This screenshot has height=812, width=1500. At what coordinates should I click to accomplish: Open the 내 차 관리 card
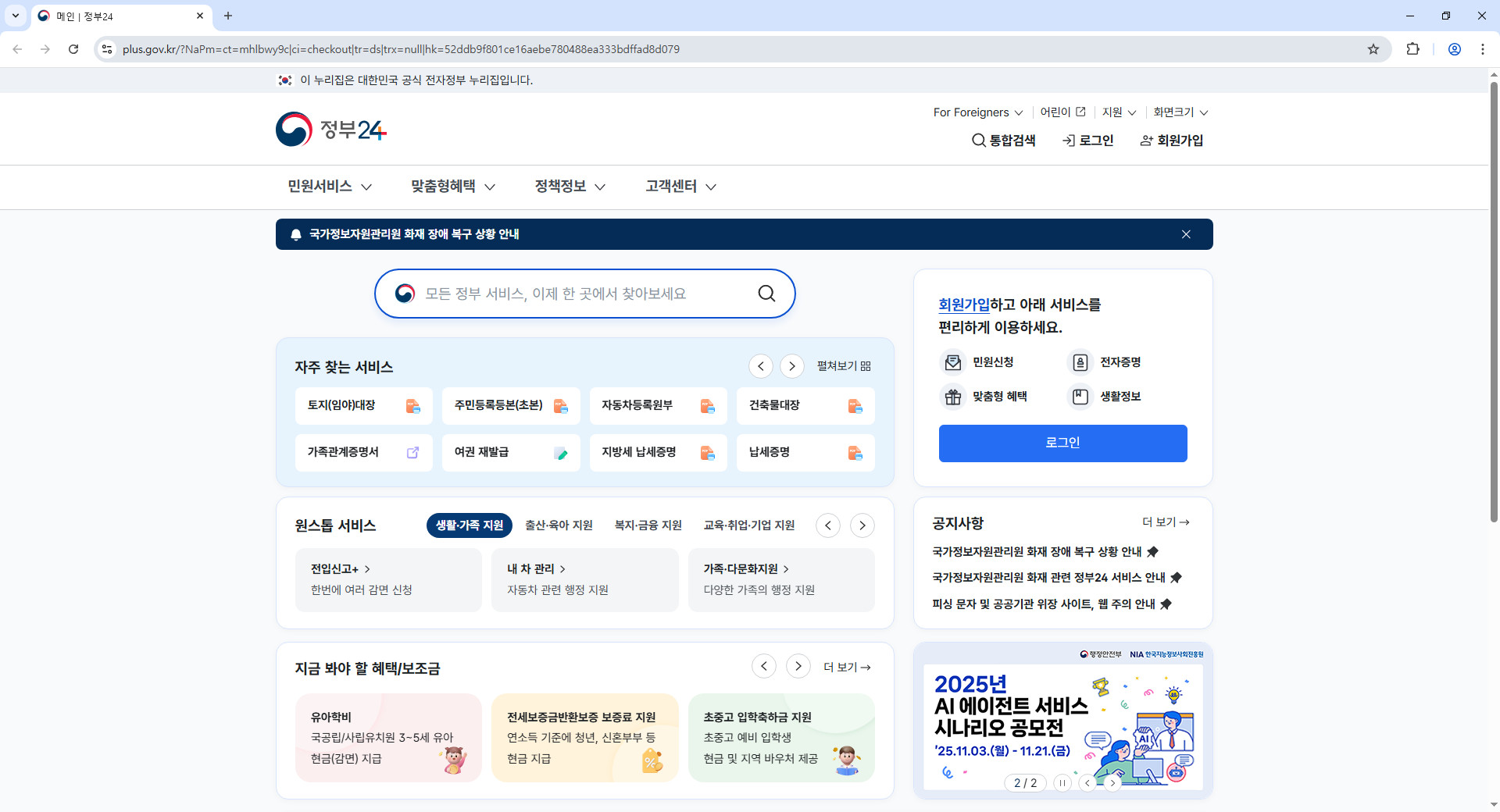(x=585, y=579)
